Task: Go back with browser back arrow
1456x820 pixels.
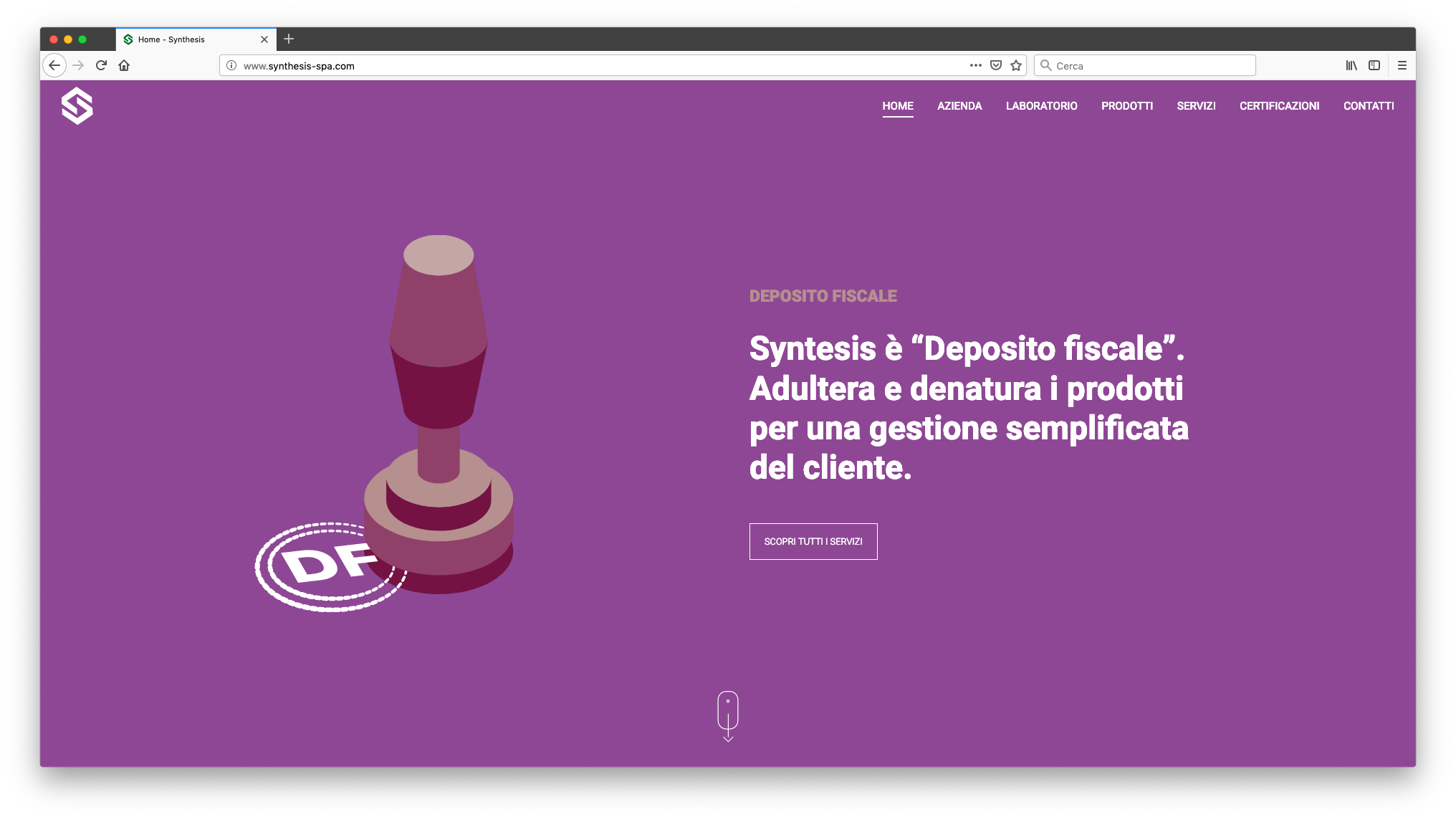Action: click(54, 65)
